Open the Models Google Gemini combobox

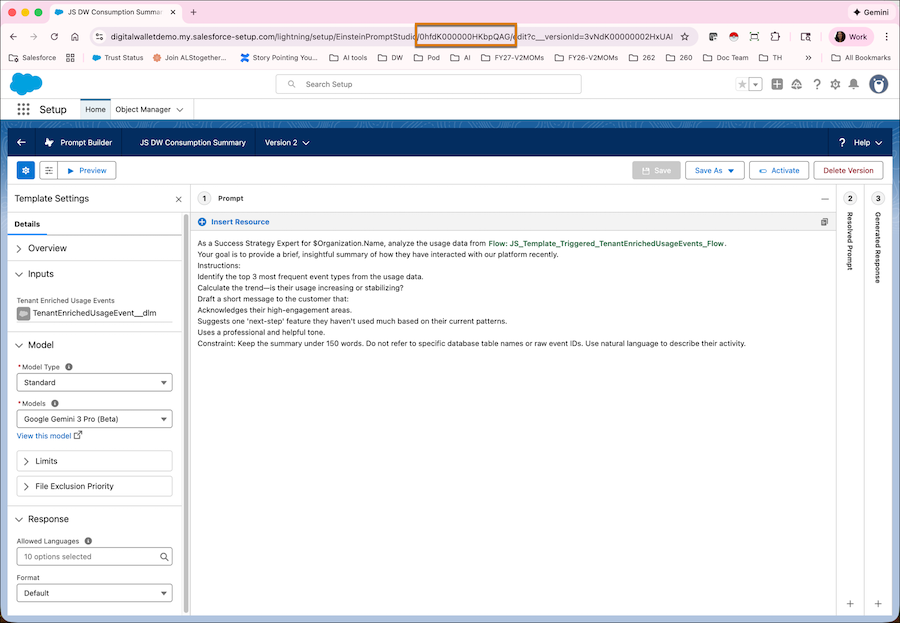[x=95, y=419]
